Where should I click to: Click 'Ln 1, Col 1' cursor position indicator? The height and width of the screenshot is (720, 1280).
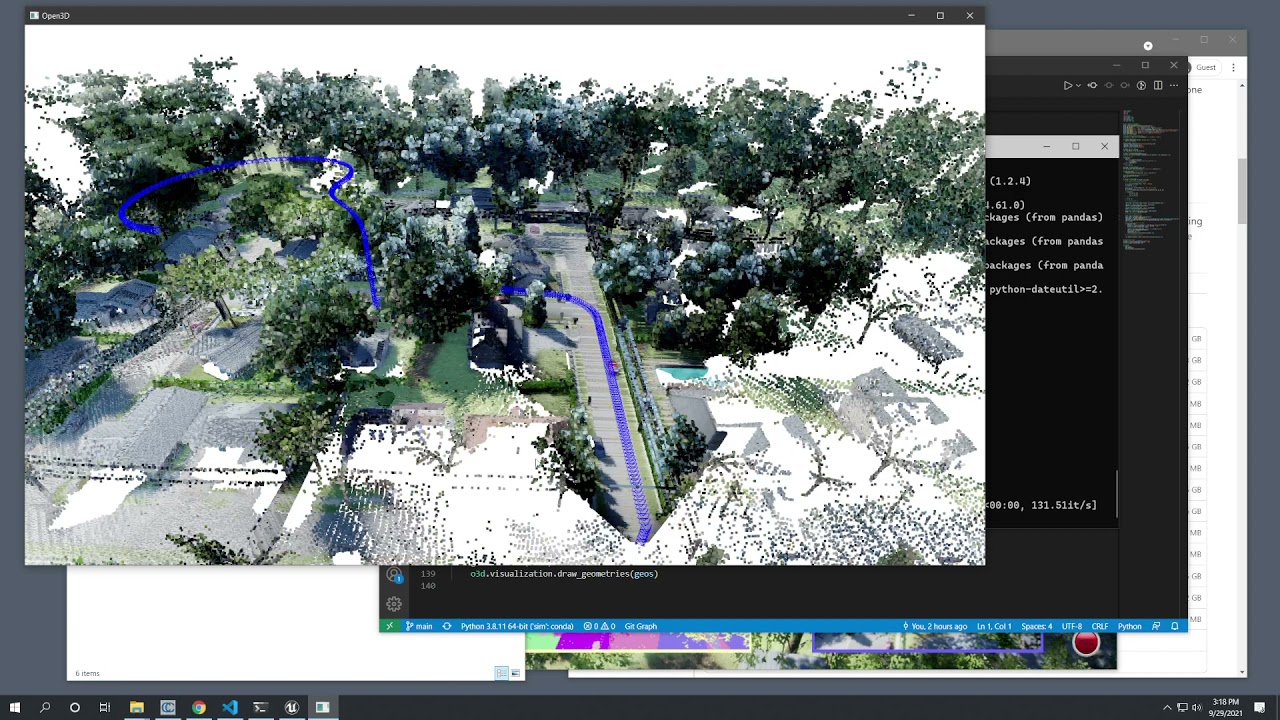point(995,626)
